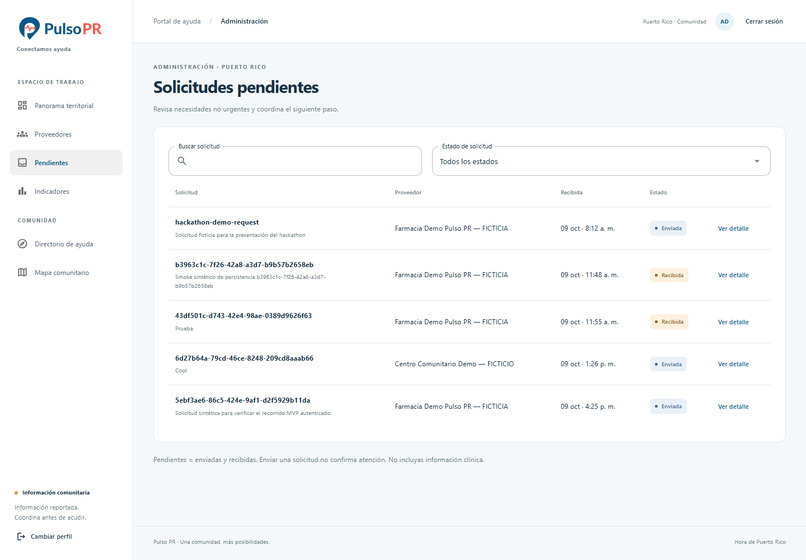The width and height of the screenshot is (806, 560).
Task: Click the Panorama territorial grid icon
Action: 22,105
